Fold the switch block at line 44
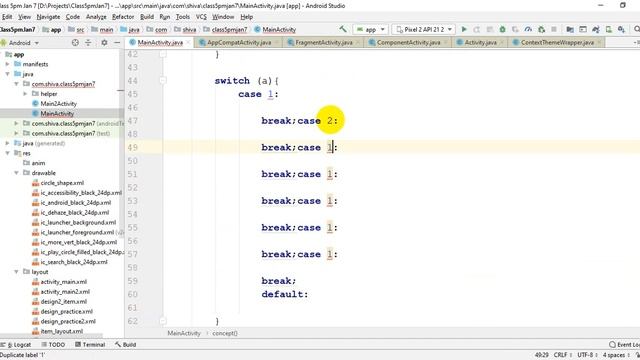The width and height of the screenshot is (640, 360). click(x=162, y=80)
